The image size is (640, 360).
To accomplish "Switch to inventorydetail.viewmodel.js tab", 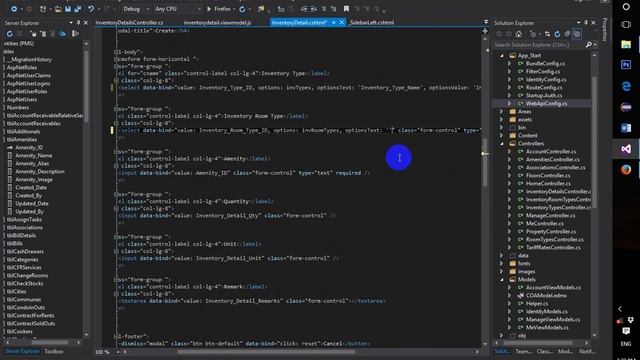I will click(x=217, y=22).
